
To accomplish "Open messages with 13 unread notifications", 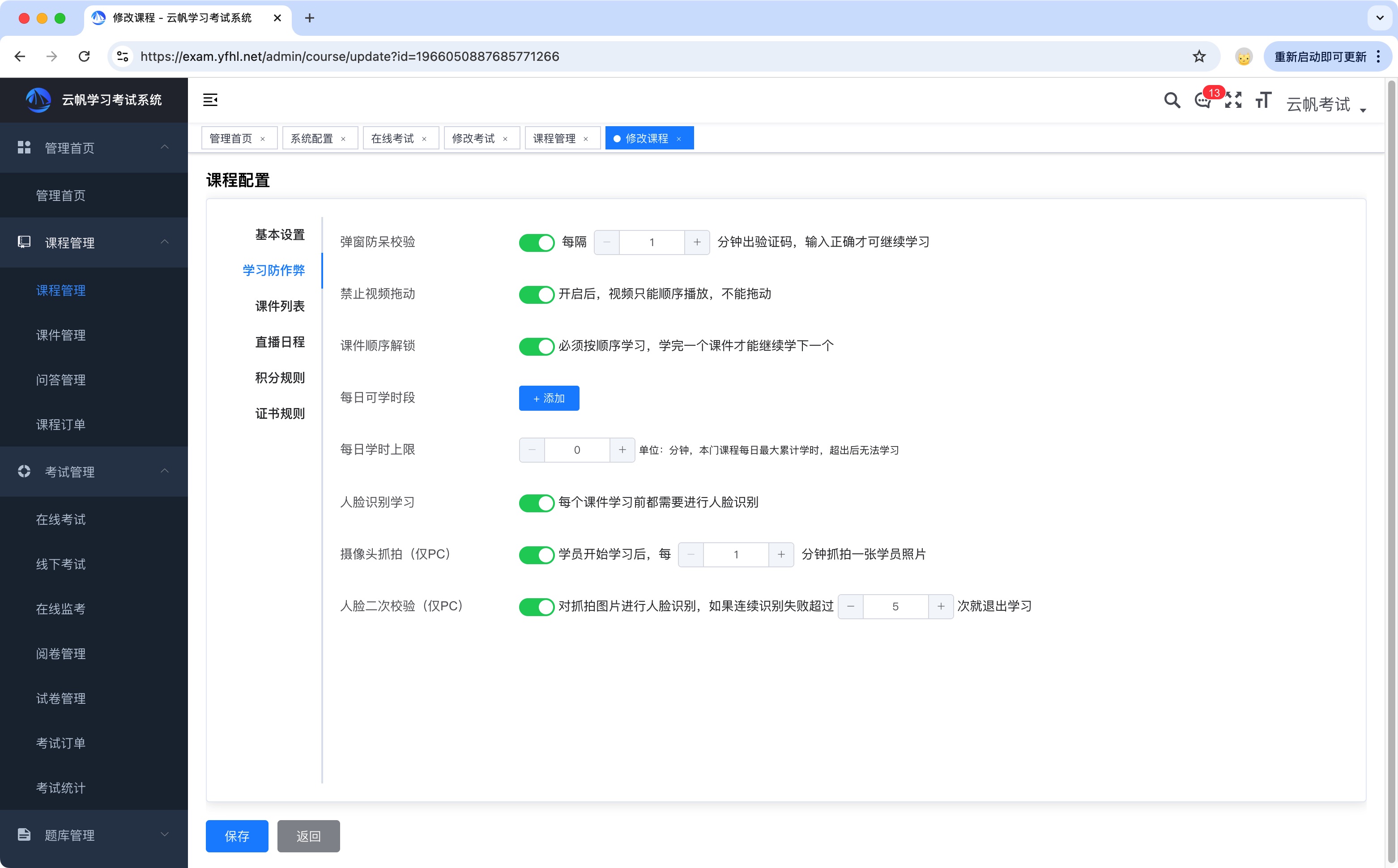I will [x=1202, y=101].
